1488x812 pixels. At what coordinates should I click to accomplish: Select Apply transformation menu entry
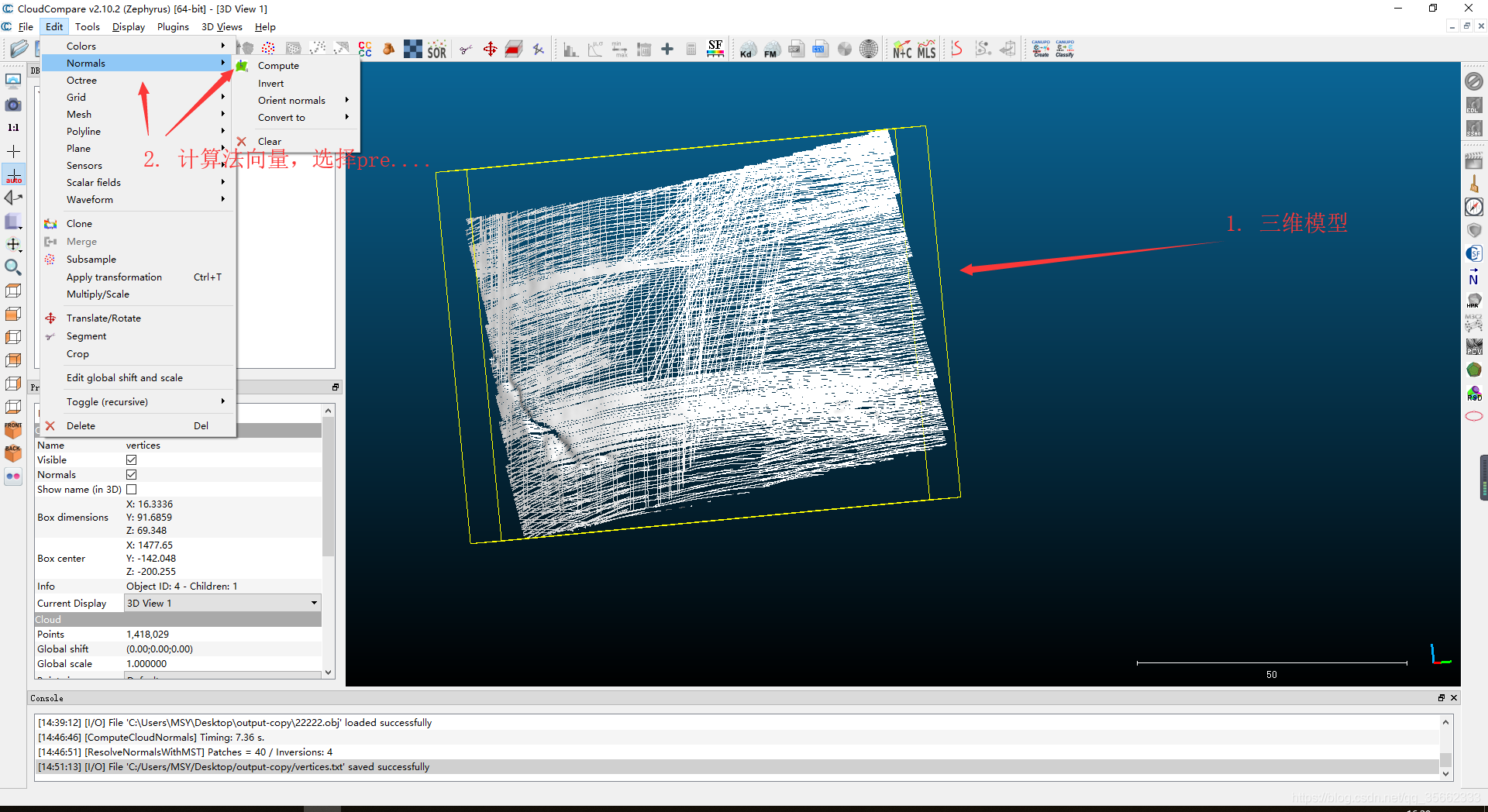[x=138, y=277]
